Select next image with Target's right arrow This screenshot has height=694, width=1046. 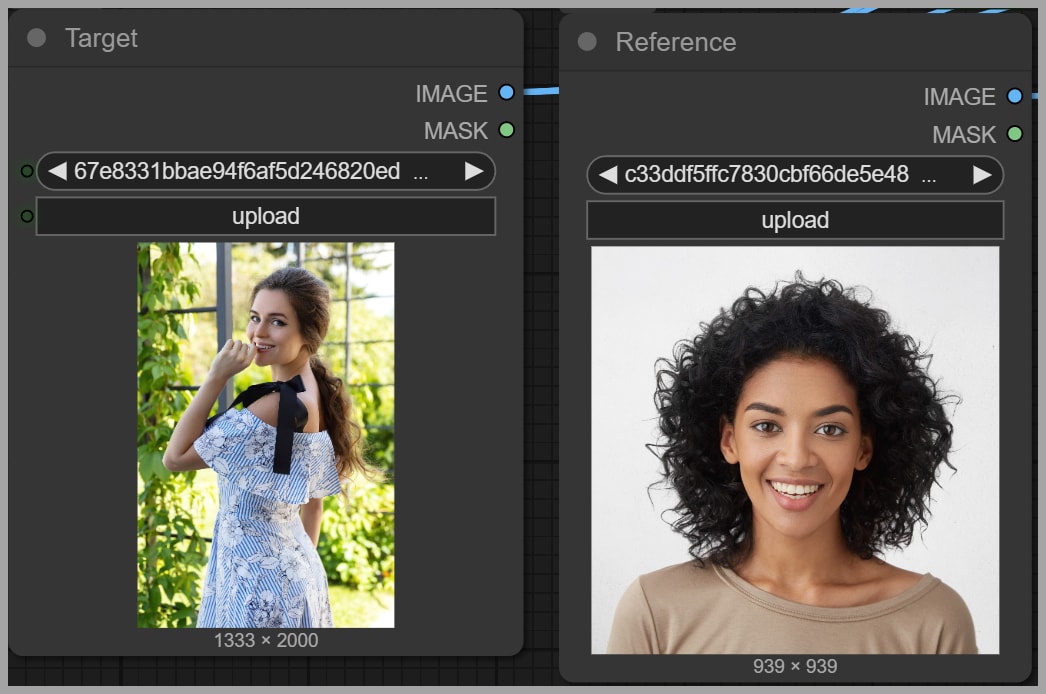coord(474,171)
